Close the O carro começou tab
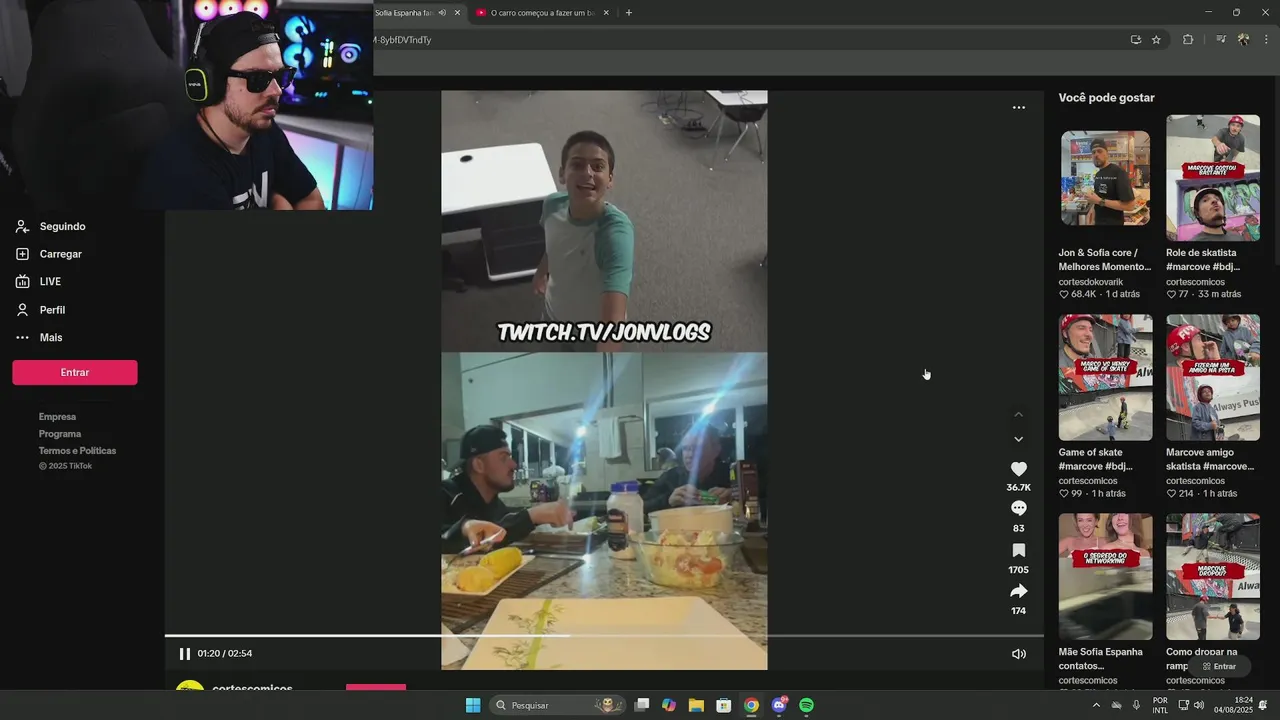The image size is (1280, 720). click(606, 13)
